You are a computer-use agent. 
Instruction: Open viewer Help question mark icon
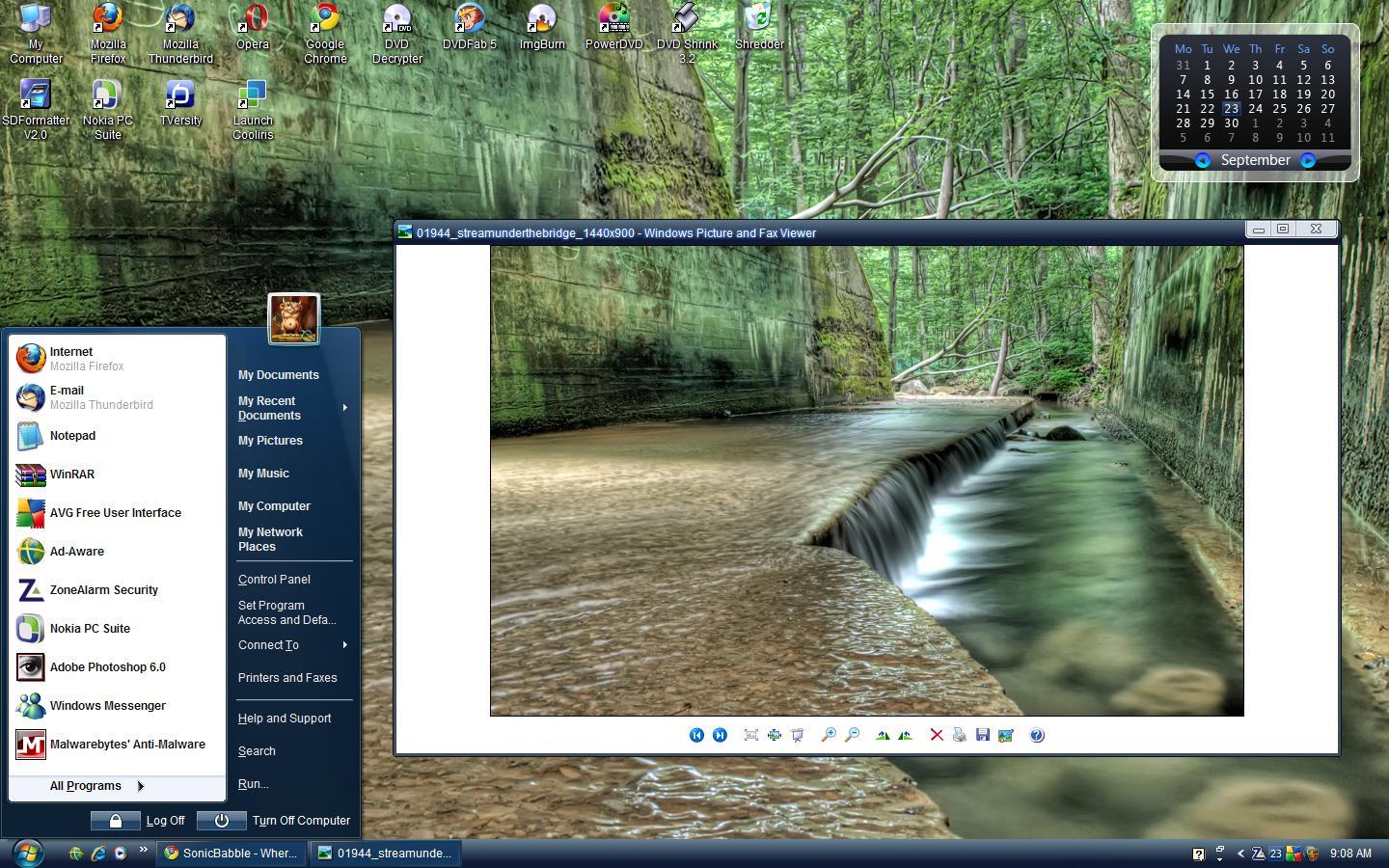[x=1037, y=735]
